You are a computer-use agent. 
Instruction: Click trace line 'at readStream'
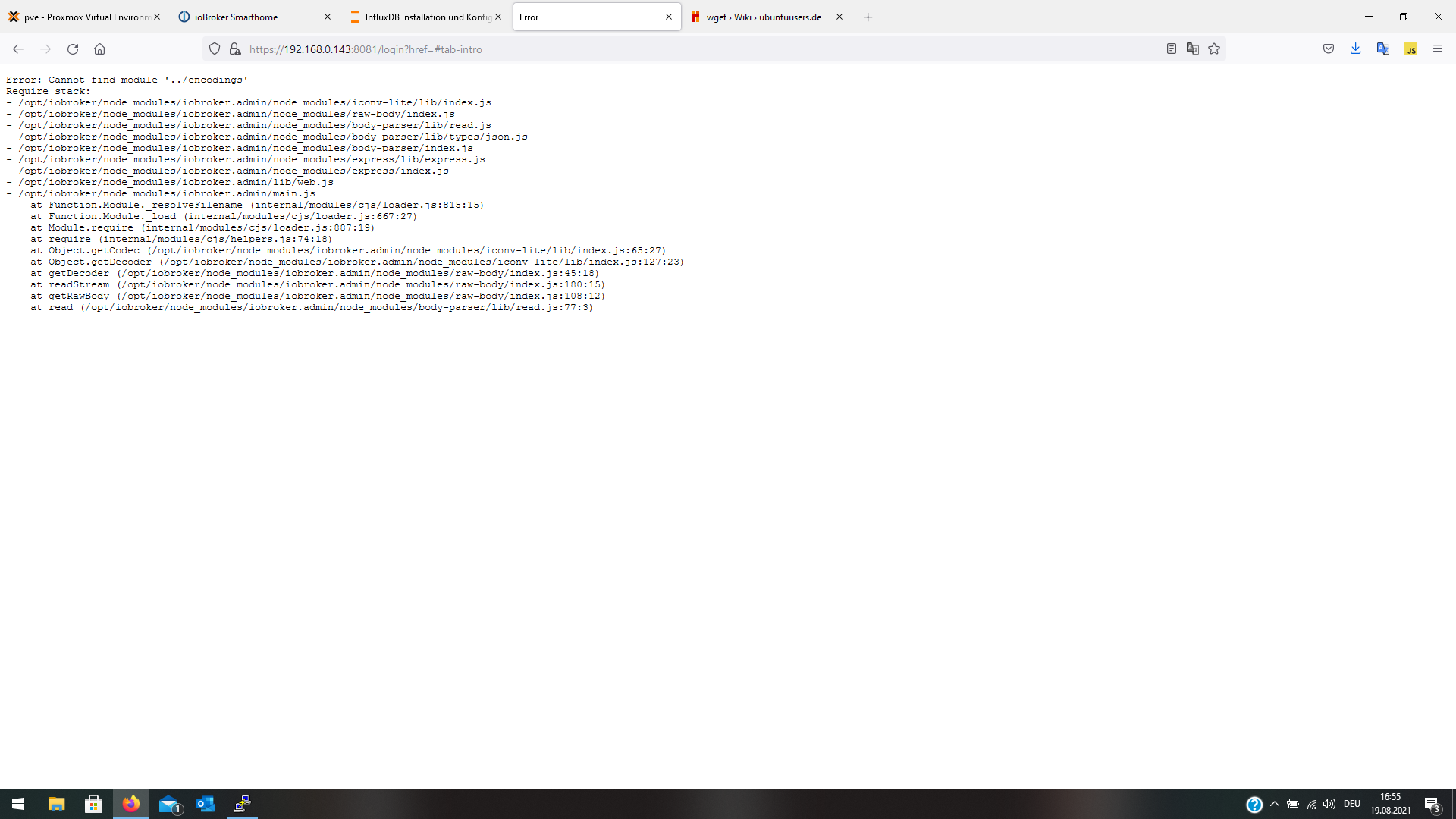[318, 284]
